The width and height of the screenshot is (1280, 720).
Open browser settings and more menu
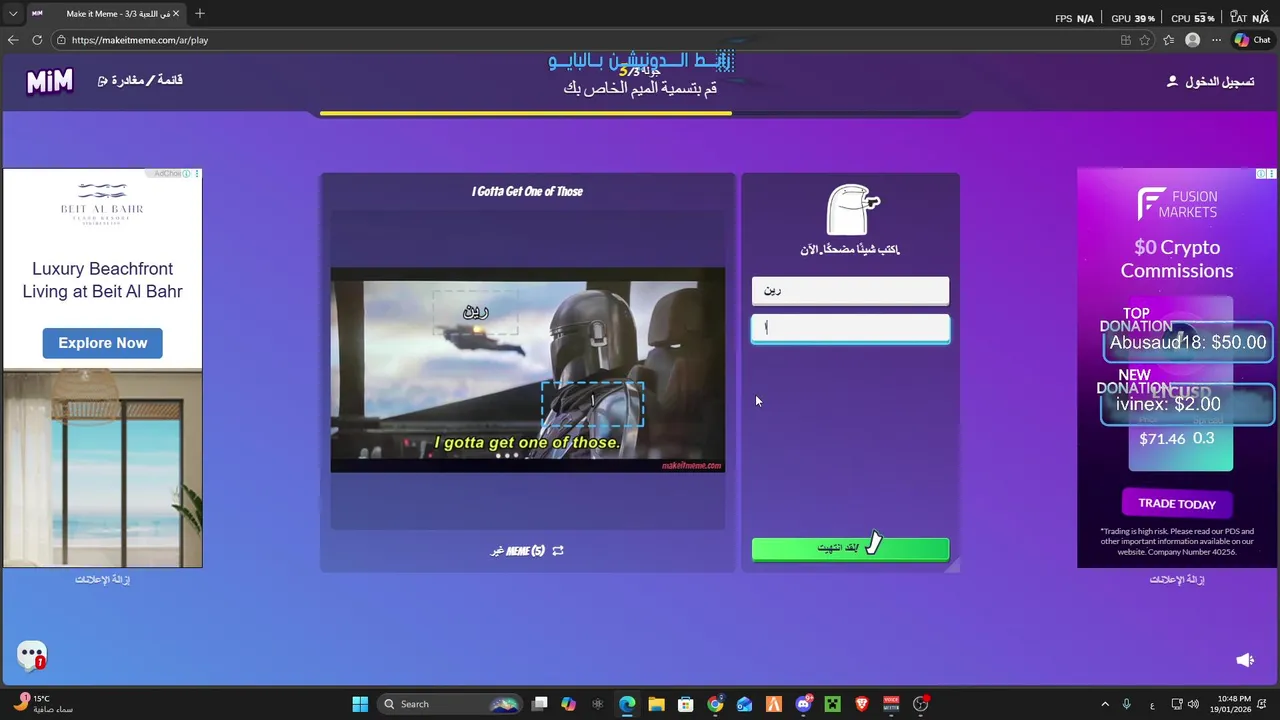coord(1216,40)
